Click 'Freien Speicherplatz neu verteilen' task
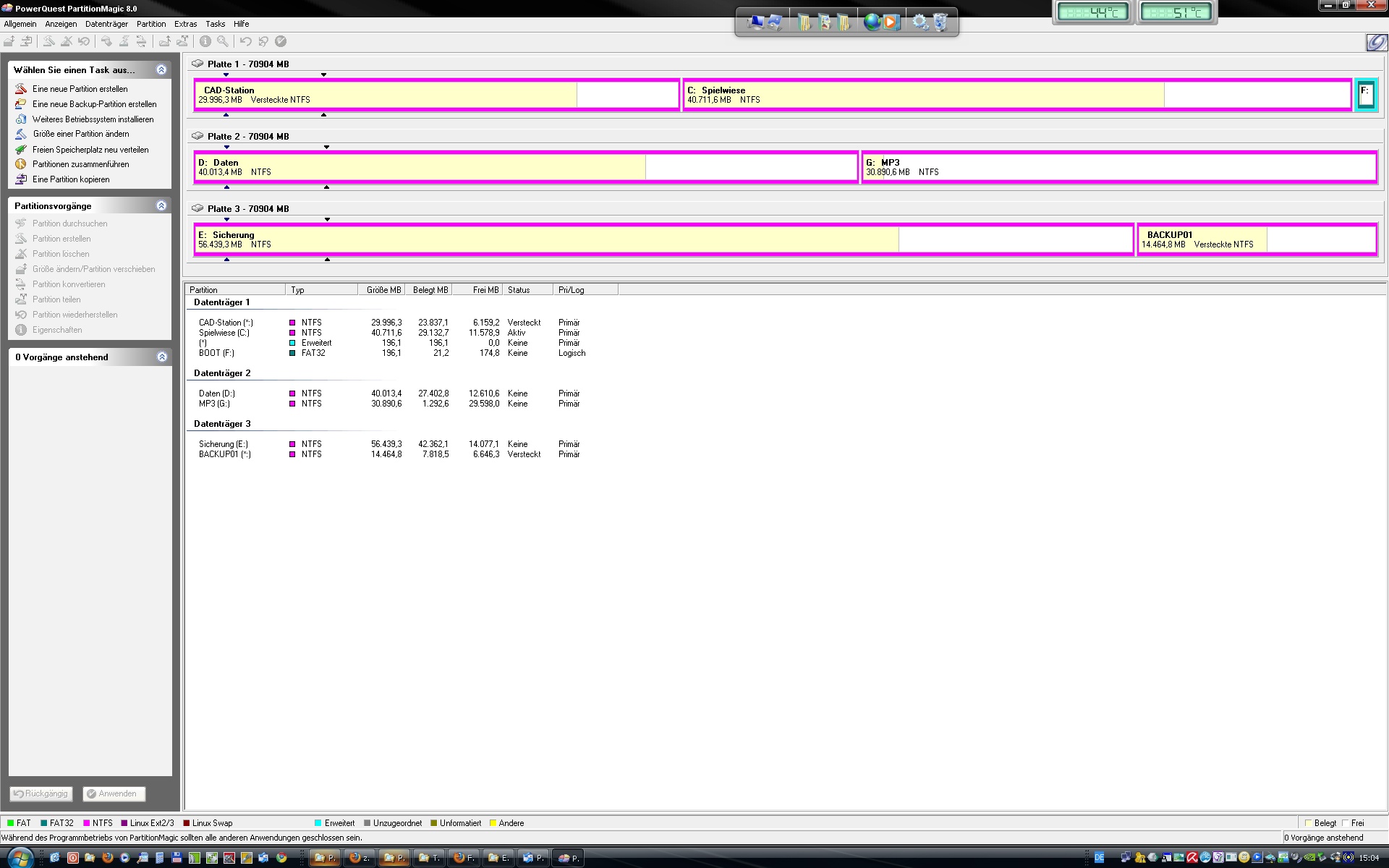 (90, 150)
